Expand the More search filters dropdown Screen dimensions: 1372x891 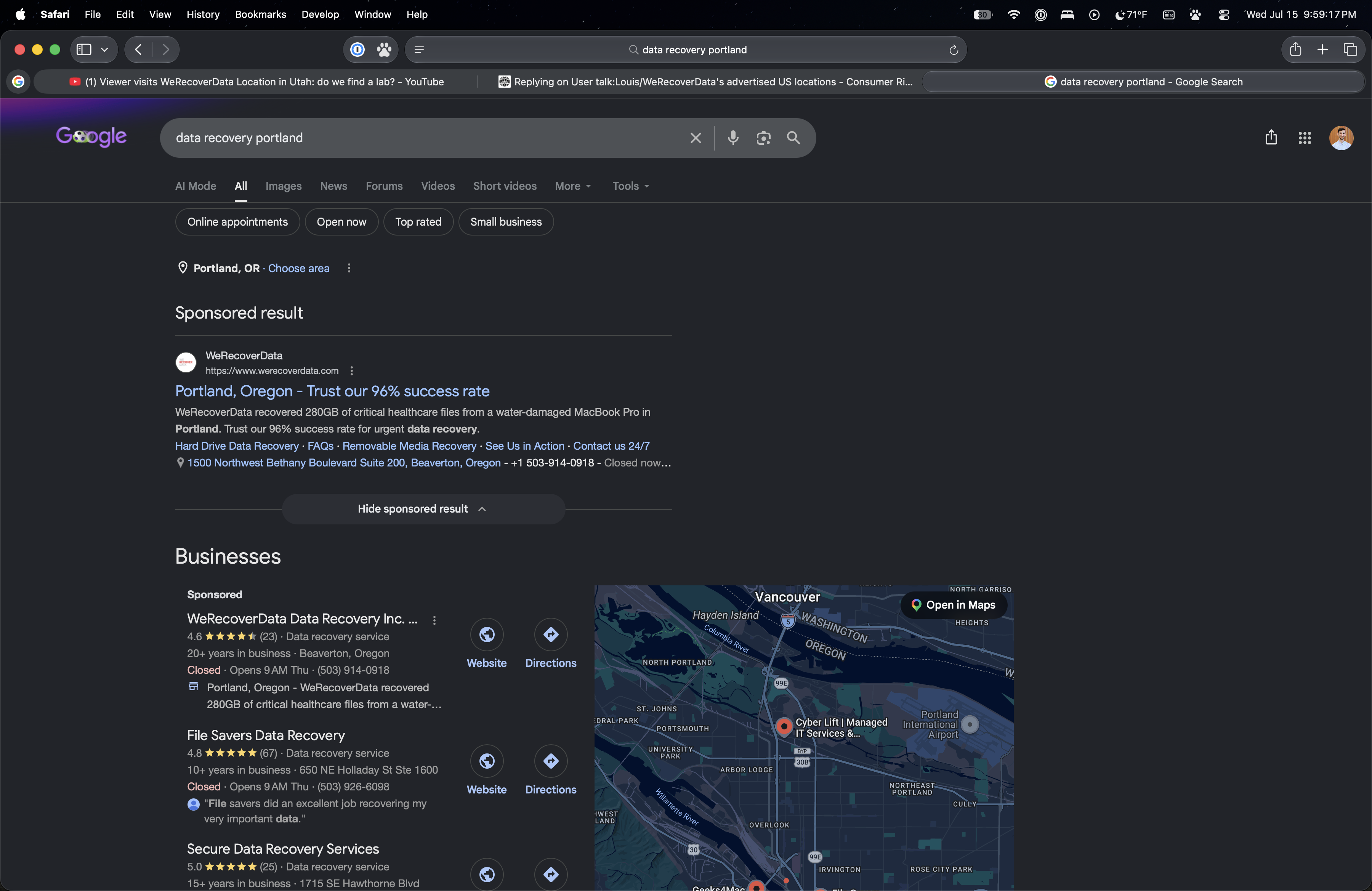pos(573,186)
